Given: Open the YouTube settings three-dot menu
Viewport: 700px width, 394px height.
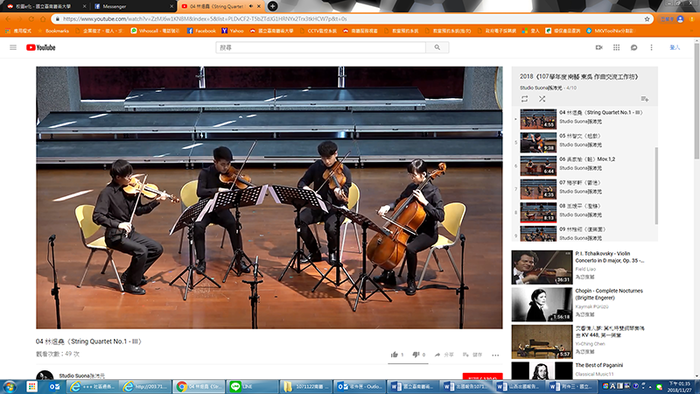Looking at the screenshot, I should pos(651,47).
